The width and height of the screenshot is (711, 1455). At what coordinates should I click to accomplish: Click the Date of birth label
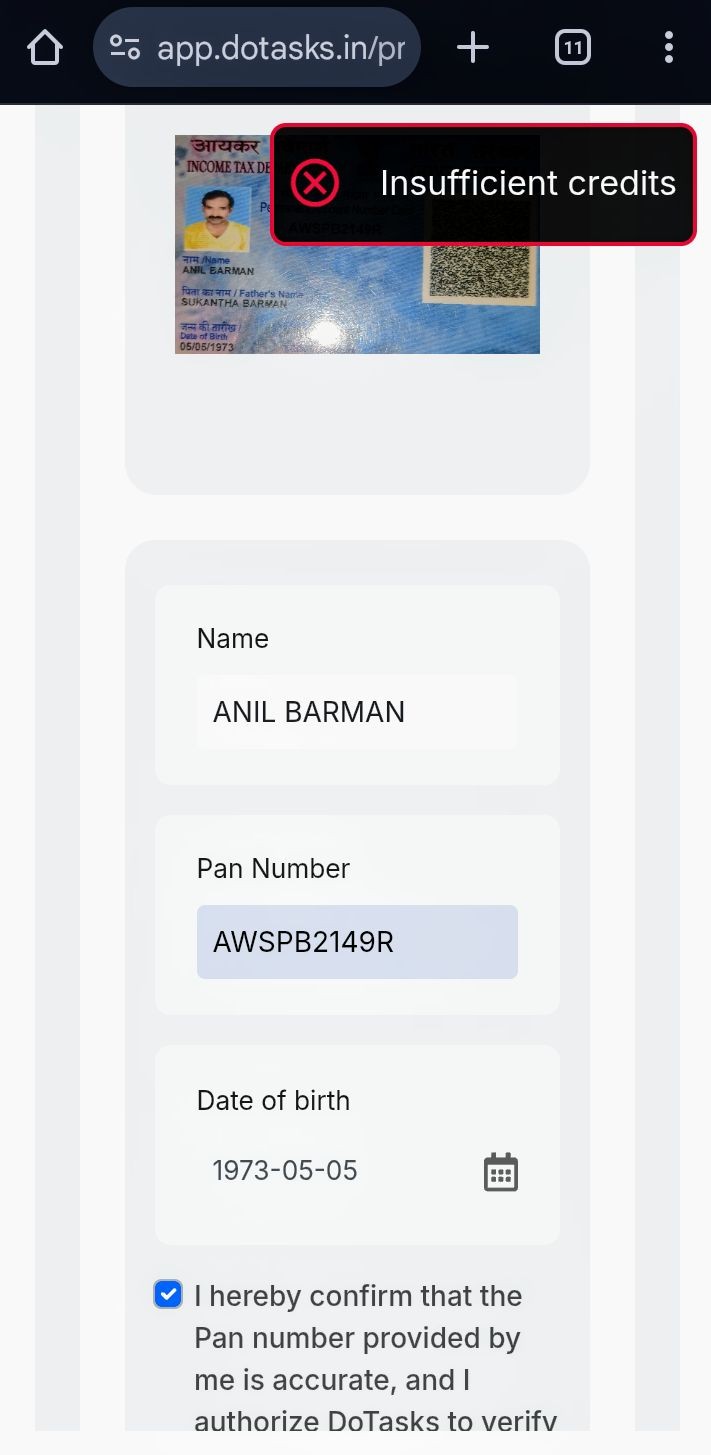pos(273,1100)
